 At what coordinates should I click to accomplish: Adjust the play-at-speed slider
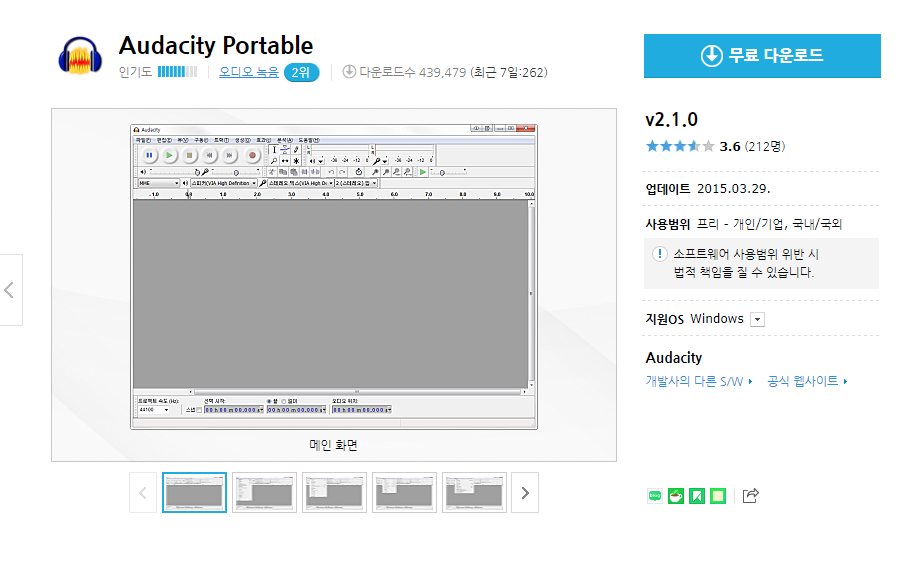click(x=449, y=172)
